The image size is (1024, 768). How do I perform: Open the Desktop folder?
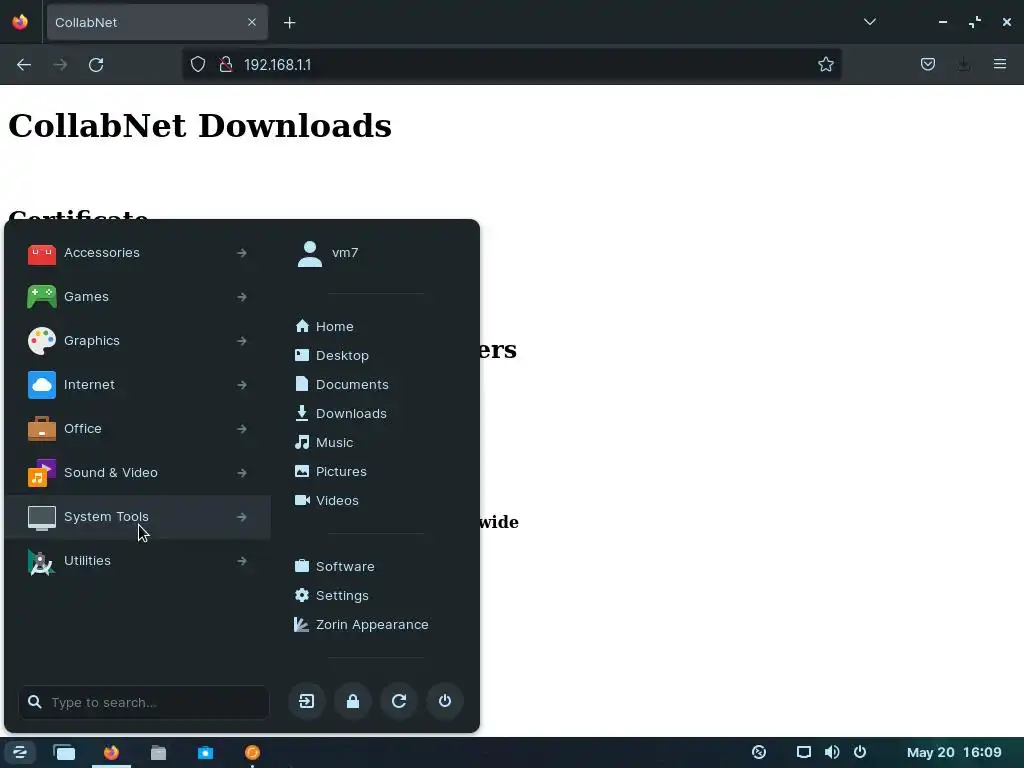332,355
